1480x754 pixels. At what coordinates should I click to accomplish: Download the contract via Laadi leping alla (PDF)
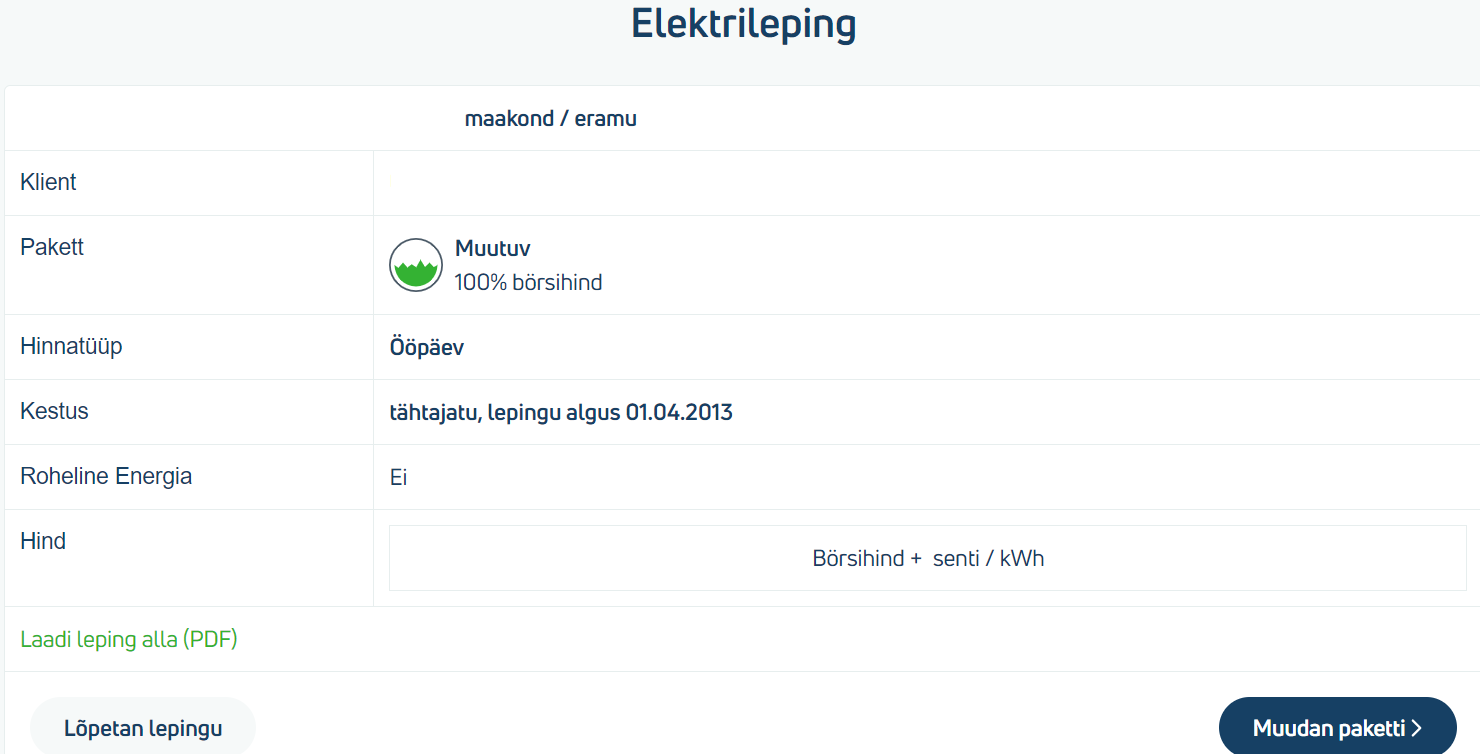129,639
